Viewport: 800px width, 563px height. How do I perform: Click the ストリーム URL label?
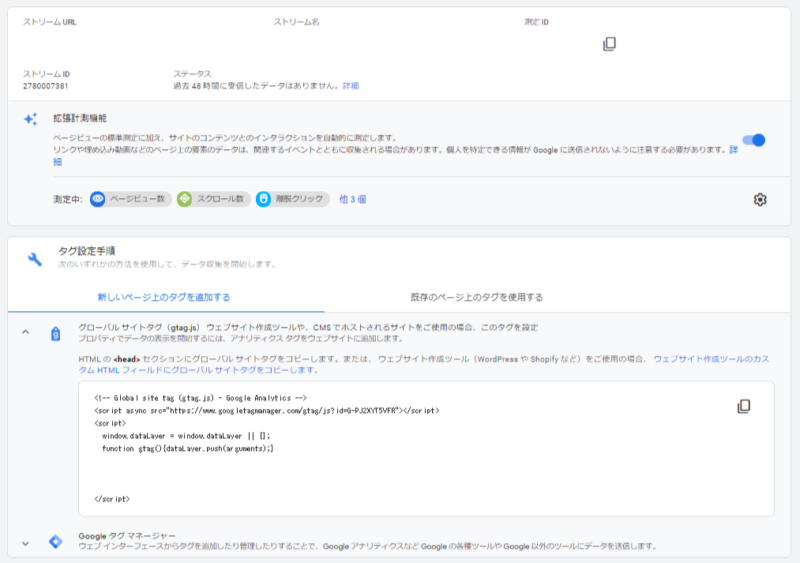point(49,22)
